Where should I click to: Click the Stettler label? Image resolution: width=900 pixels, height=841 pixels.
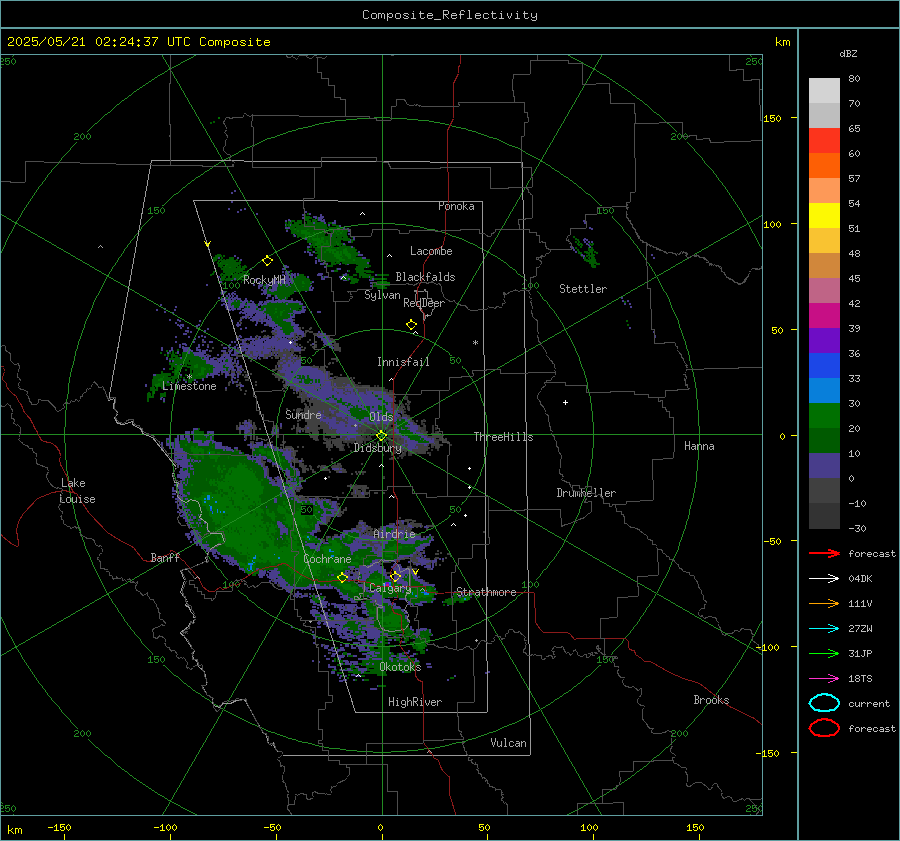click(583, 289)
